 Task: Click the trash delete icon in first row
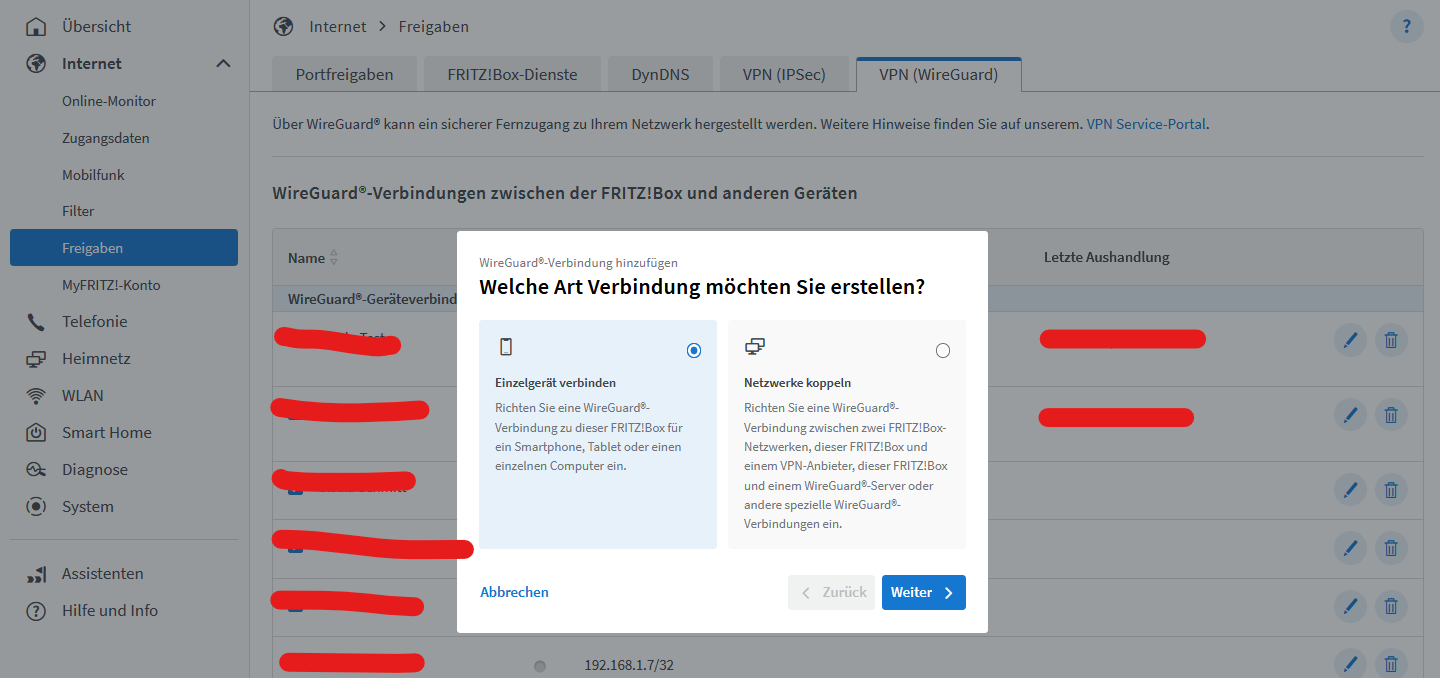(x=1390, y=341)
